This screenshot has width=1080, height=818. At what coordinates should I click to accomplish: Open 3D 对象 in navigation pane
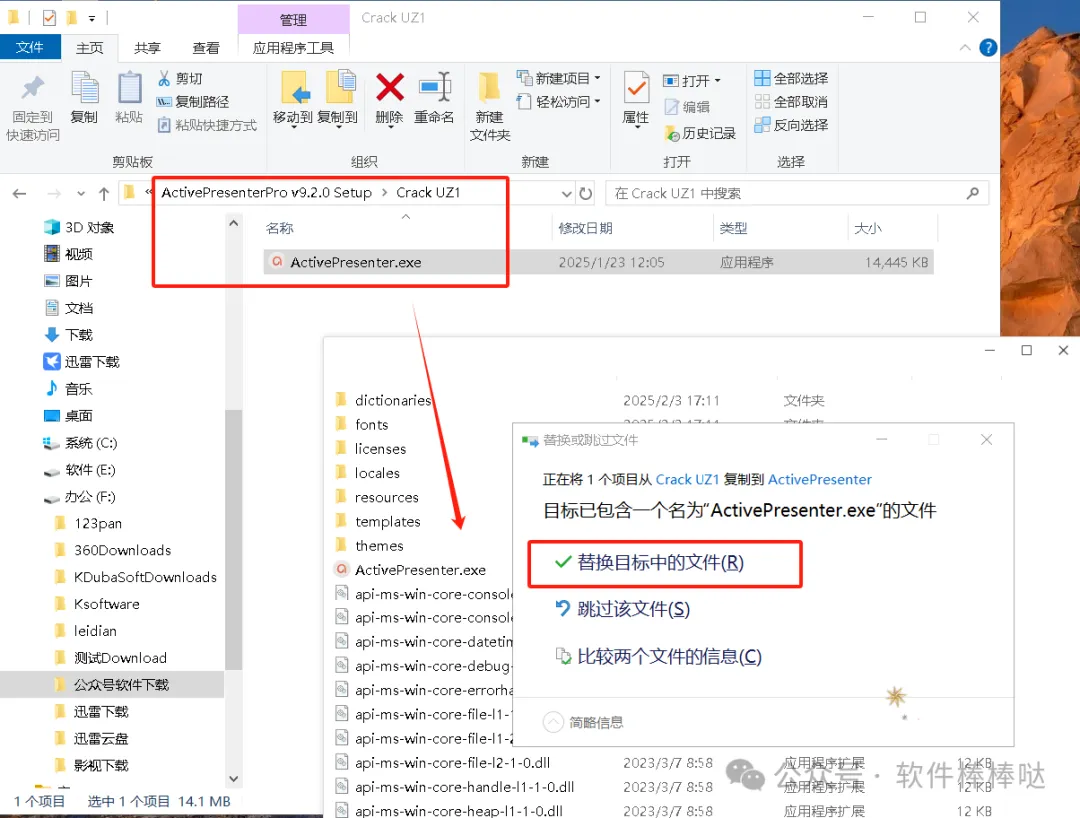pos(79,227)
